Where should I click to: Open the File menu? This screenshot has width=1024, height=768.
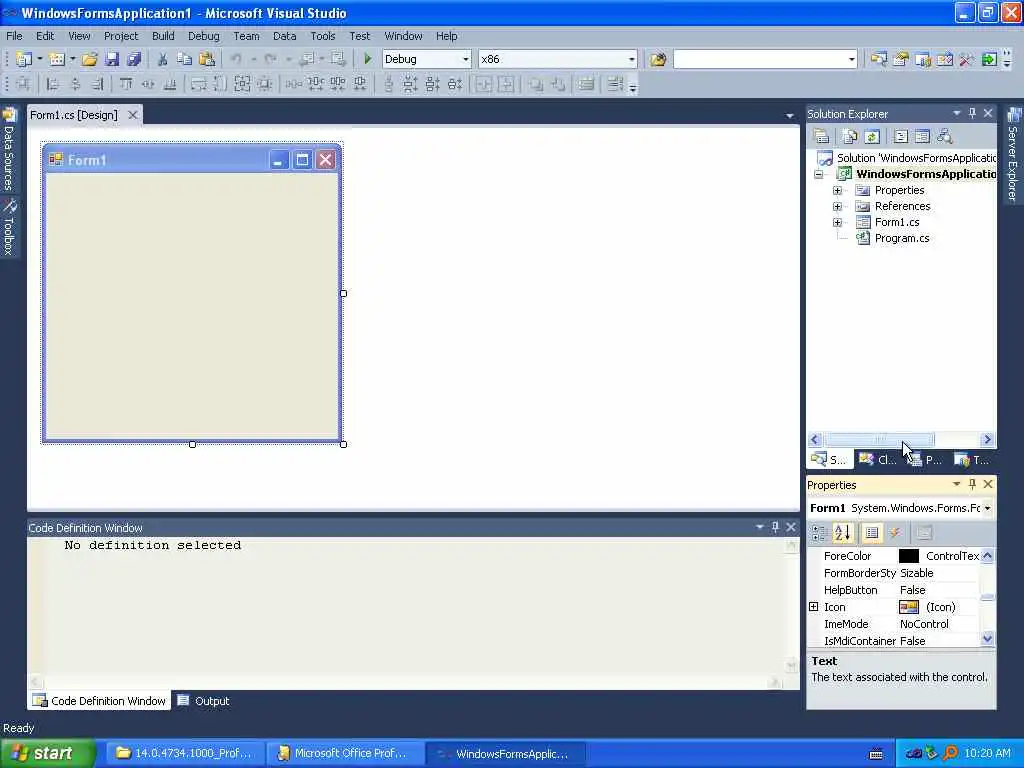pos(14,36)
